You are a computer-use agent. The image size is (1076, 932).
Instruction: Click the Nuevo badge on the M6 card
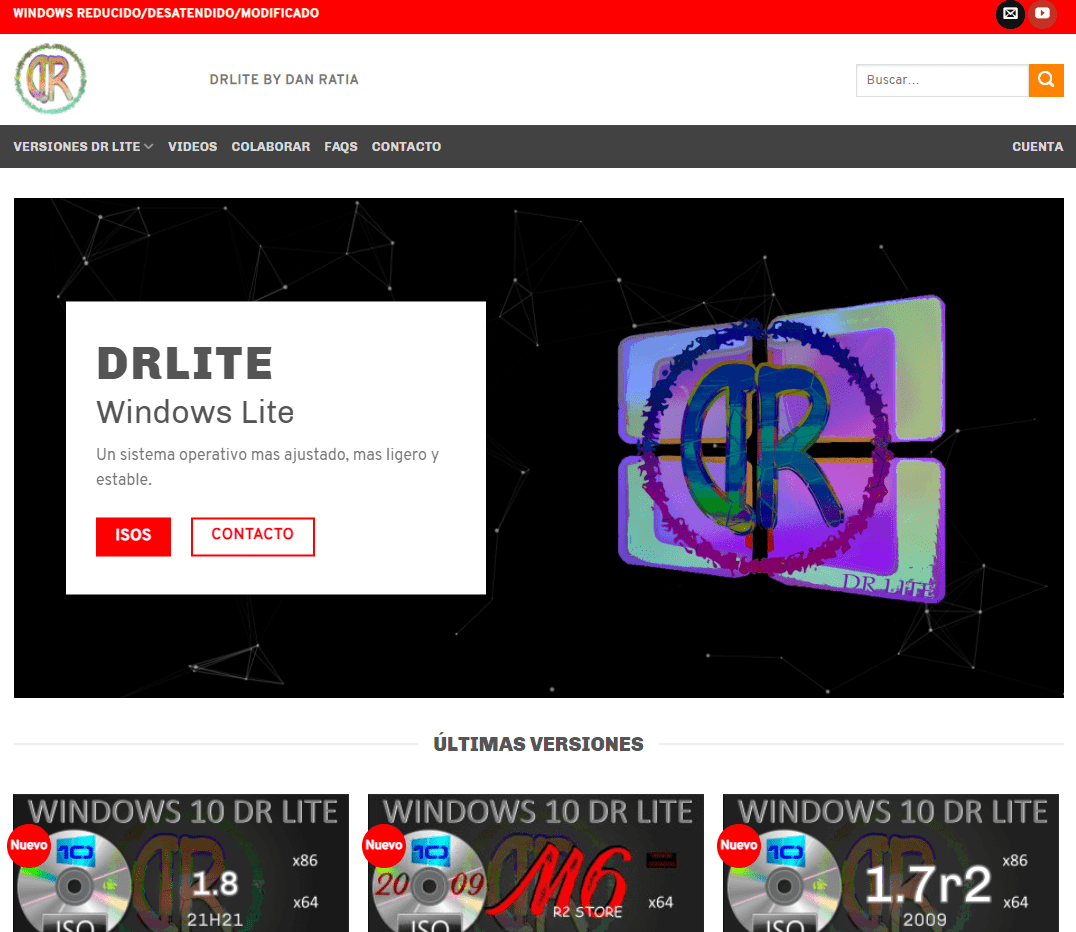pyautogui.click(x=384, y=846)
